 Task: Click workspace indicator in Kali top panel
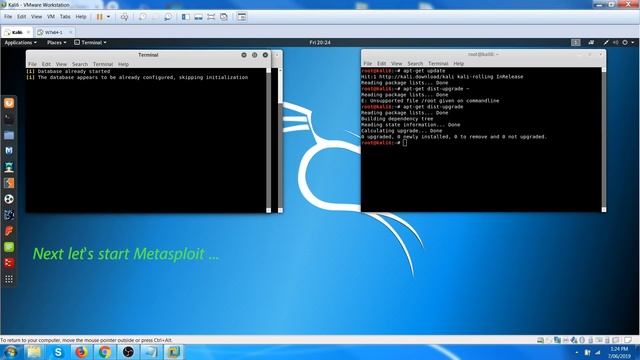click(x=576, y=42)
